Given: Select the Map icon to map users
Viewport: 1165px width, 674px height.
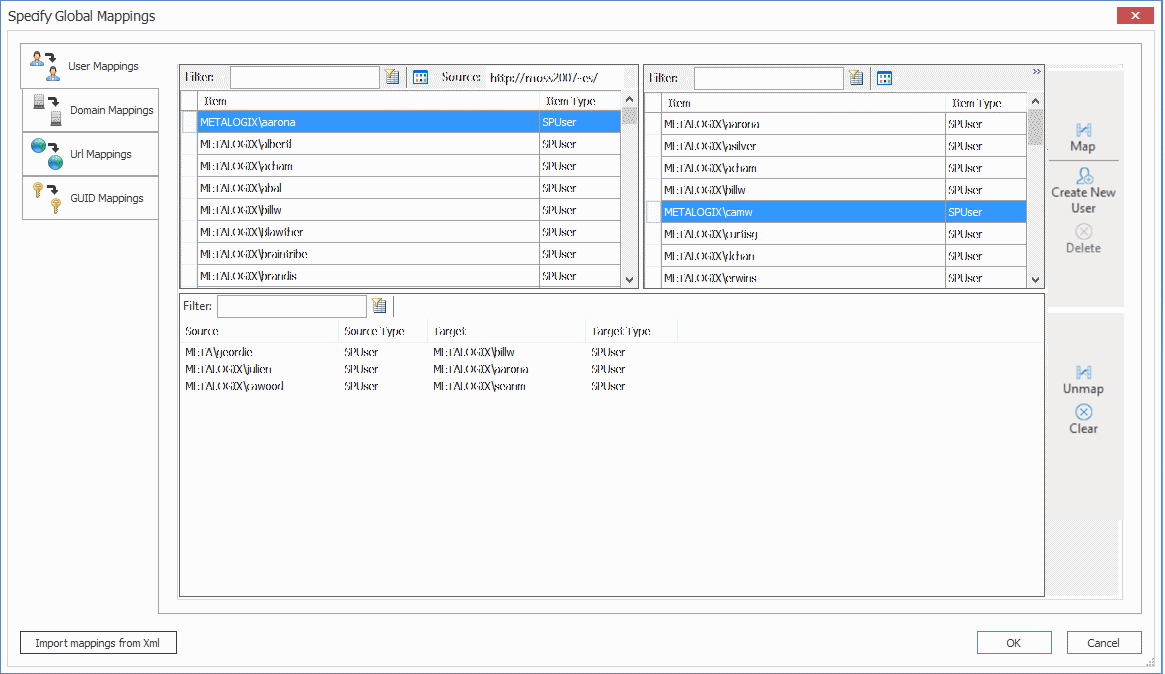Looking at the screenshot, I should (1083, 130).
